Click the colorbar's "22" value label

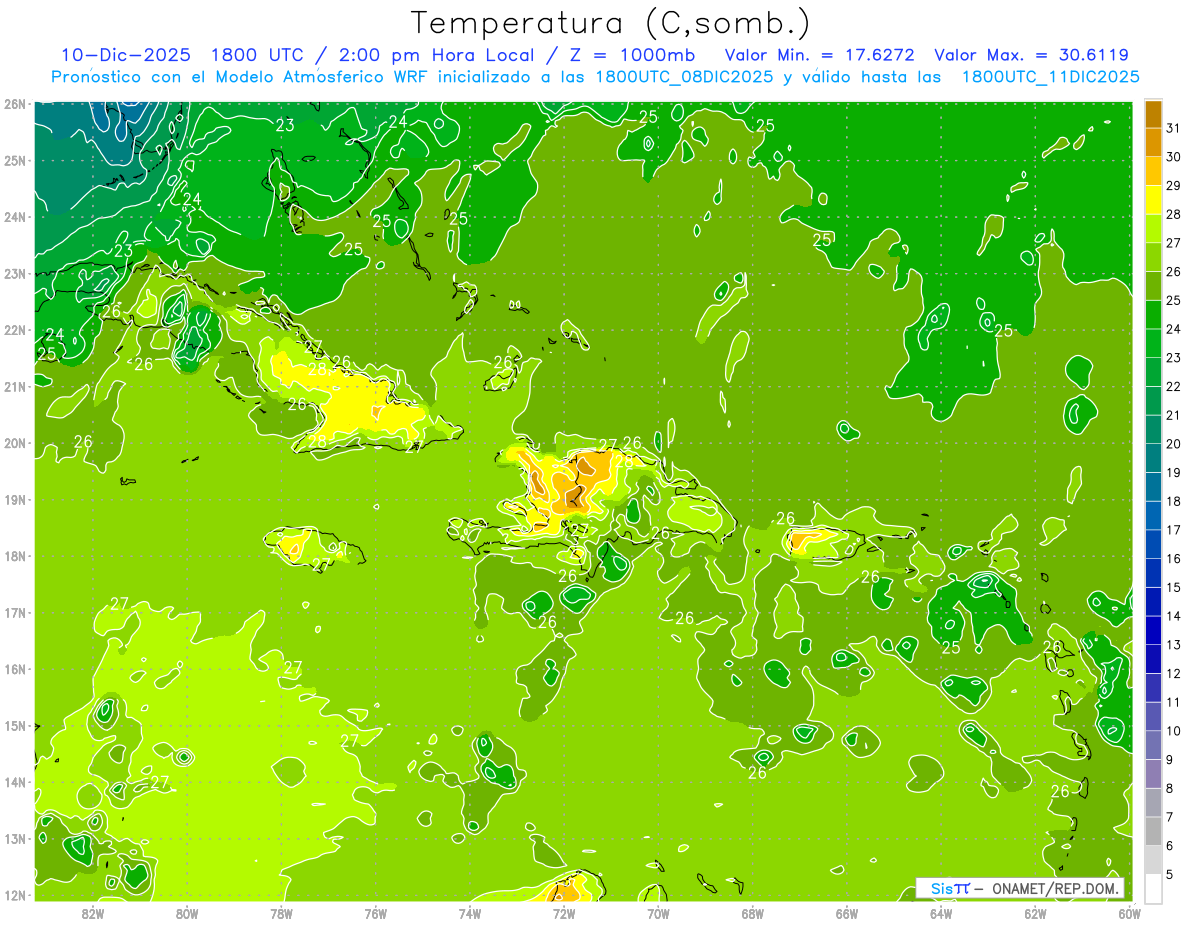(1174, 387)
